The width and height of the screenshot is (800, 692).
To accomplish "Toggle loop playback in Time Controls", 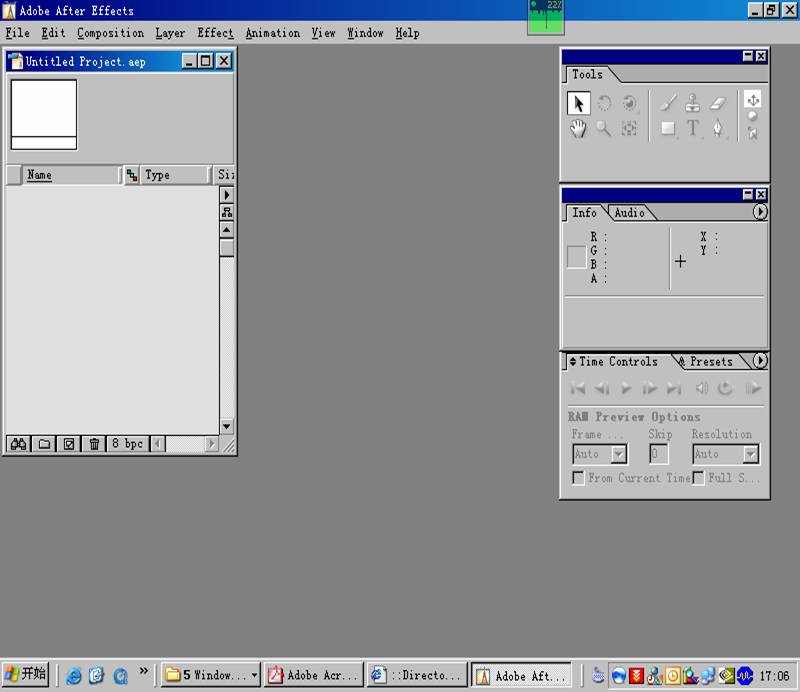I will pyautogui.click(x=725, y=389).
